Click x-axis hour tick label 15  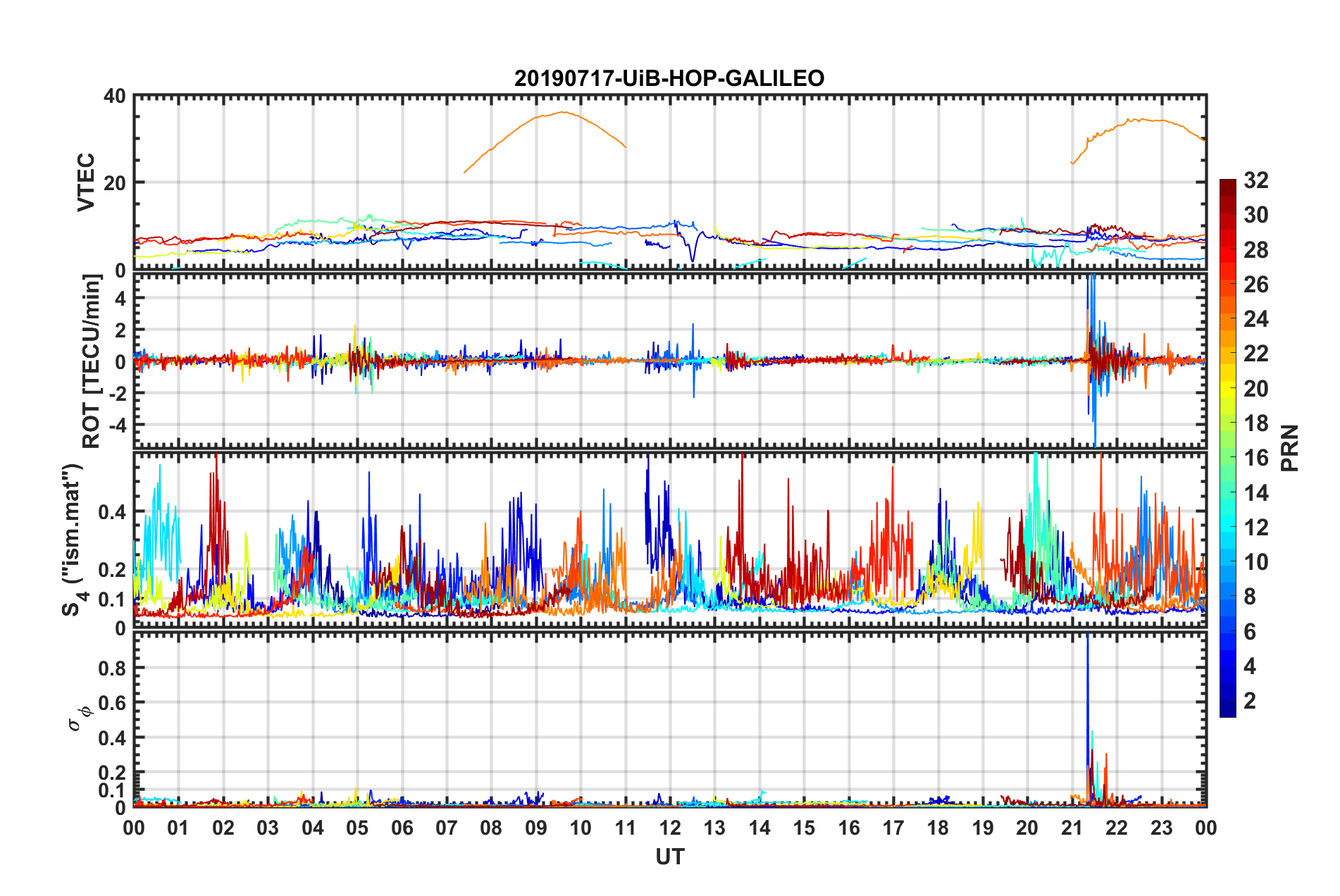804,828
